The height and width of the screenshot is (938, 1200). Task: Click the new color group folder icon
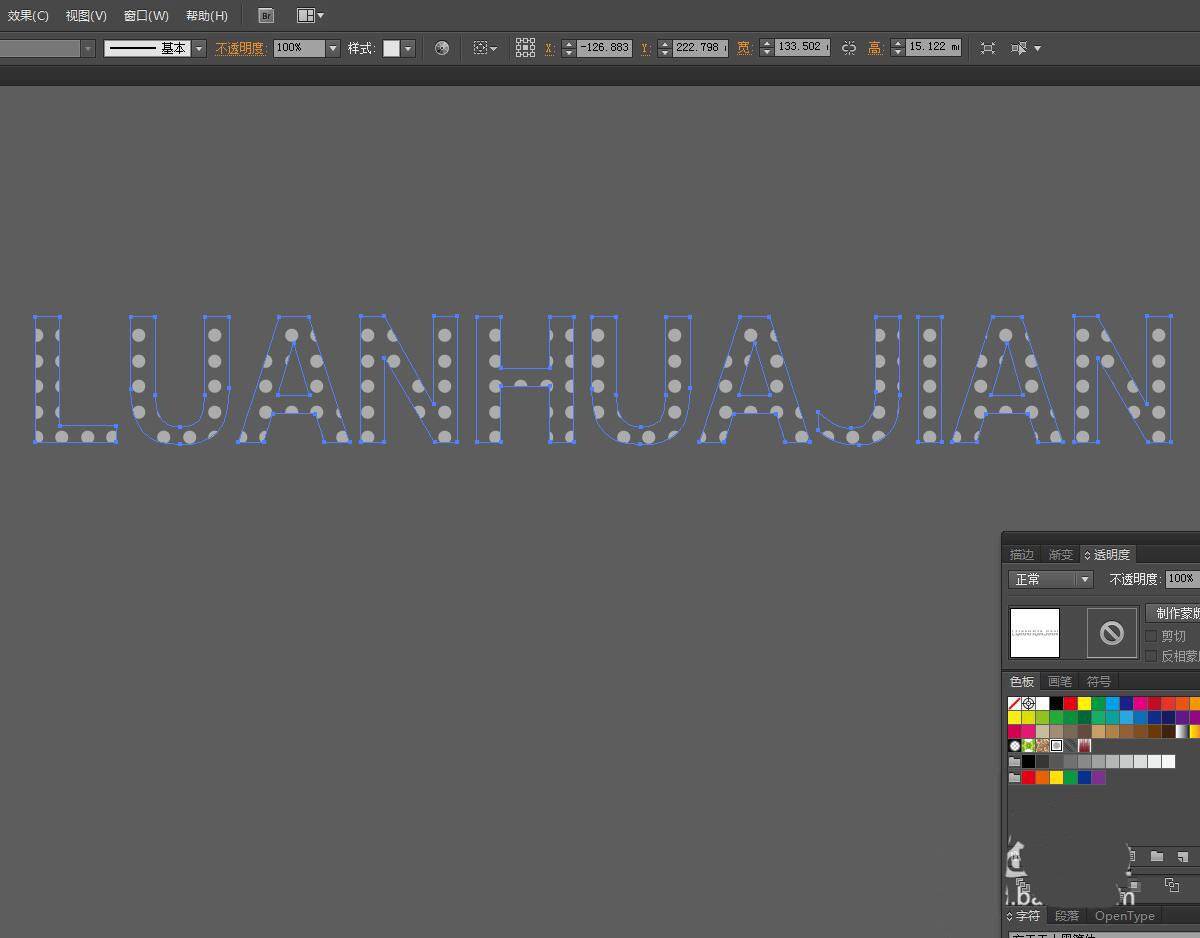[x=1157, y=856]
